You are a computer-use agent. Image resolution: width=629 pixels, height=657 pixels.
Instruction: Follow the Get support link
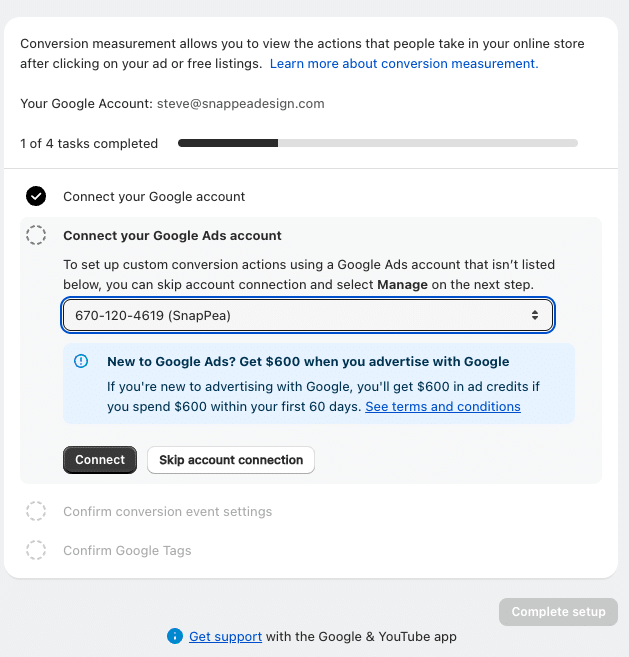coord(225,636)
